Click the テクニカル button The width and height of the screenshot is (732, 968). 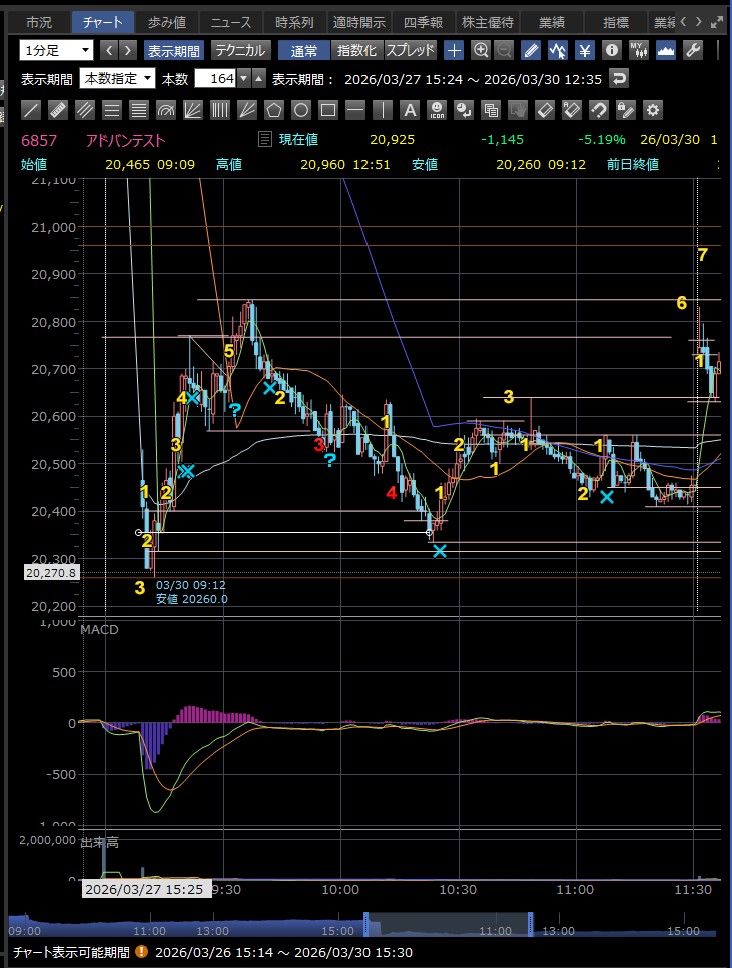pyautogui.click(x=240, y=50)
